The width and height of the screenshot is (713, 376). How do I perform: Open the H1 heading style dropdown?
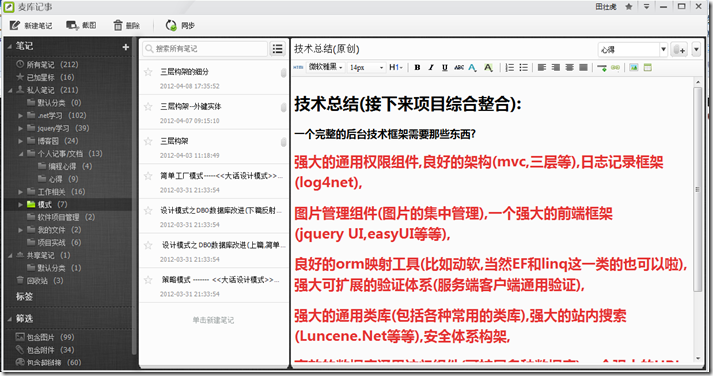click(x=396, y=67)
